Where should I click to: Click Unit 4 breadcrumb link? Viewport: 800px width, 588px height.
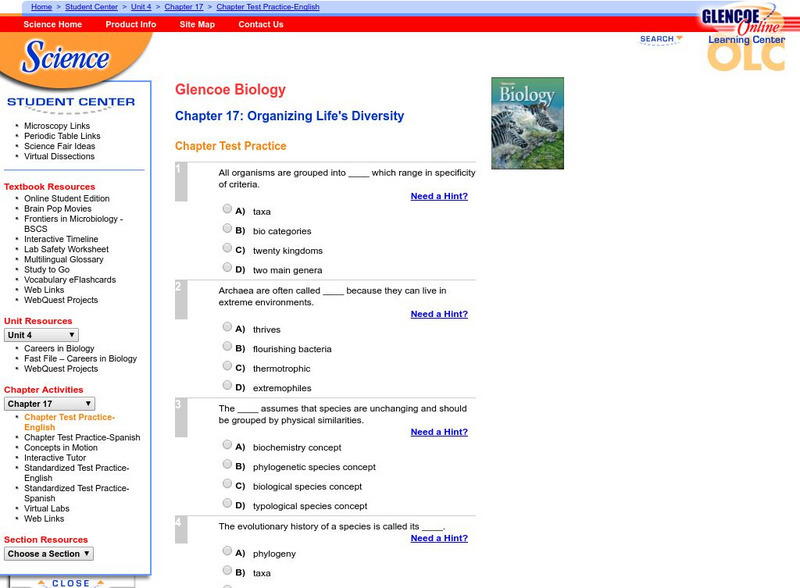141,7
